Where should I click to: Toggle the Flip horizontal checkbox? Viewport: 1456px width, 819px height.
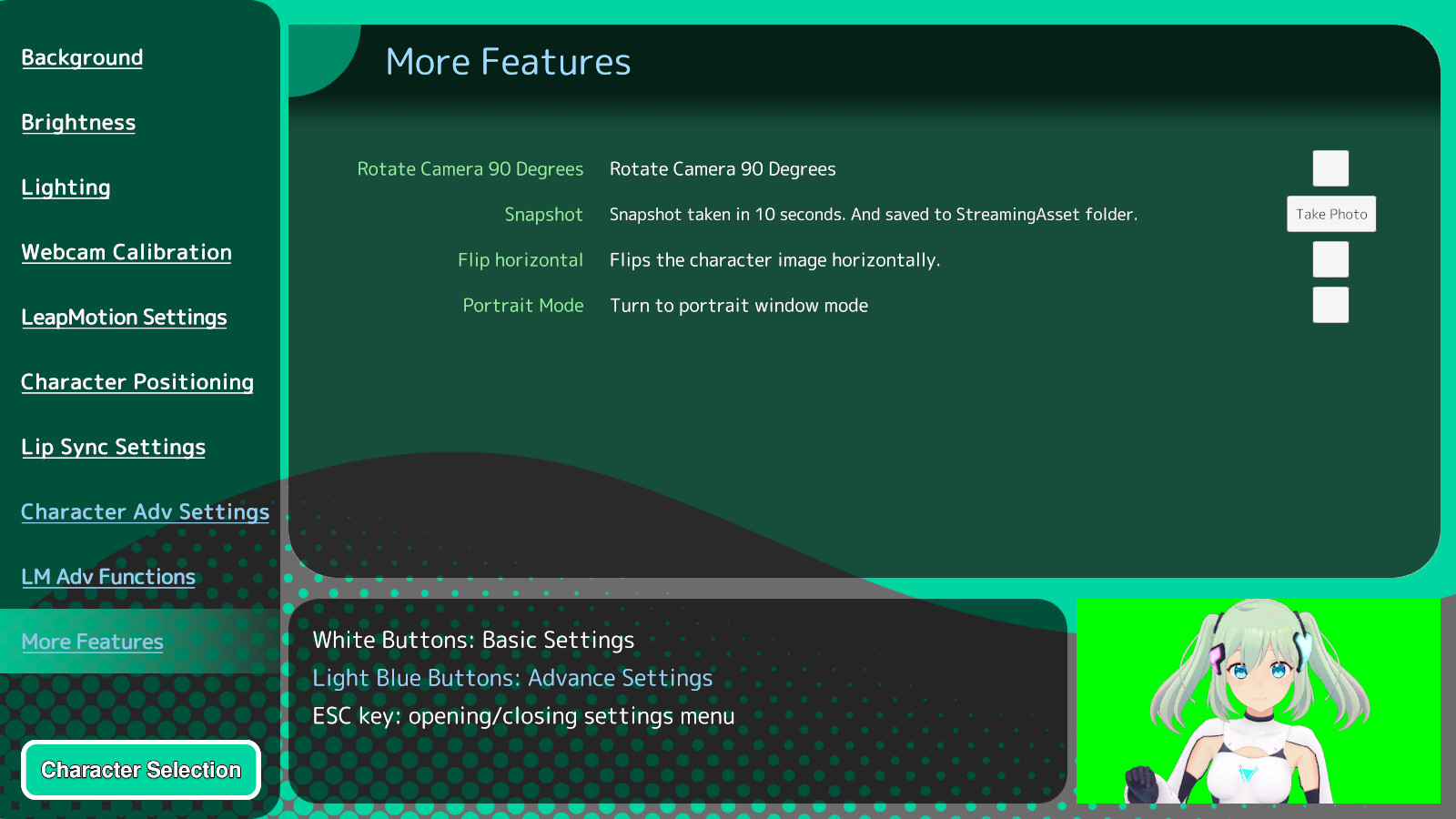pyautogui.click(x=1330, y=259)
